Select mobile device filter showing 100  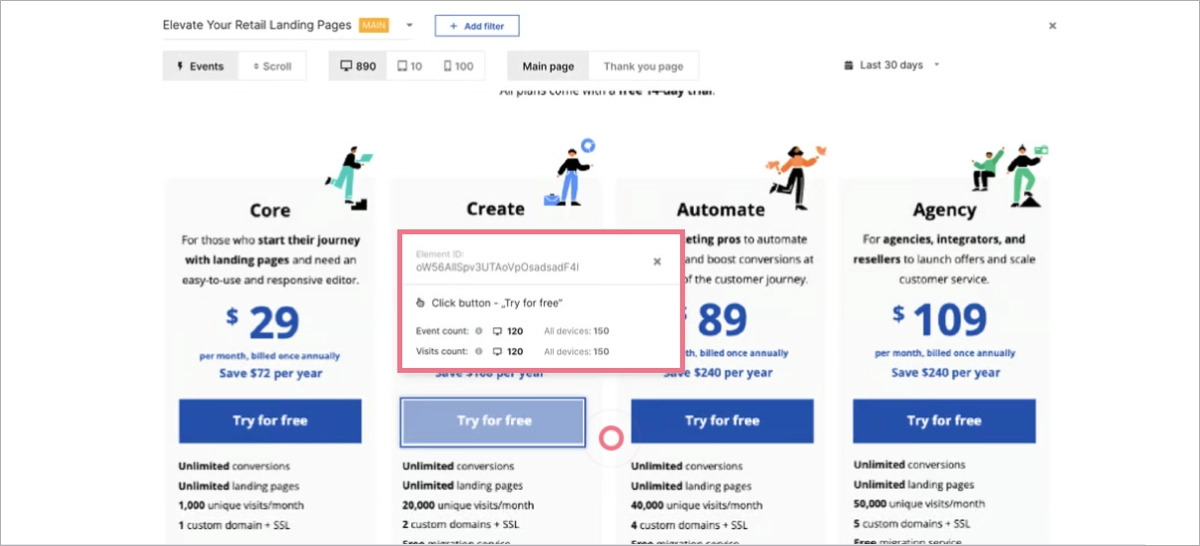pyautogui.click(x=459, y=66)
